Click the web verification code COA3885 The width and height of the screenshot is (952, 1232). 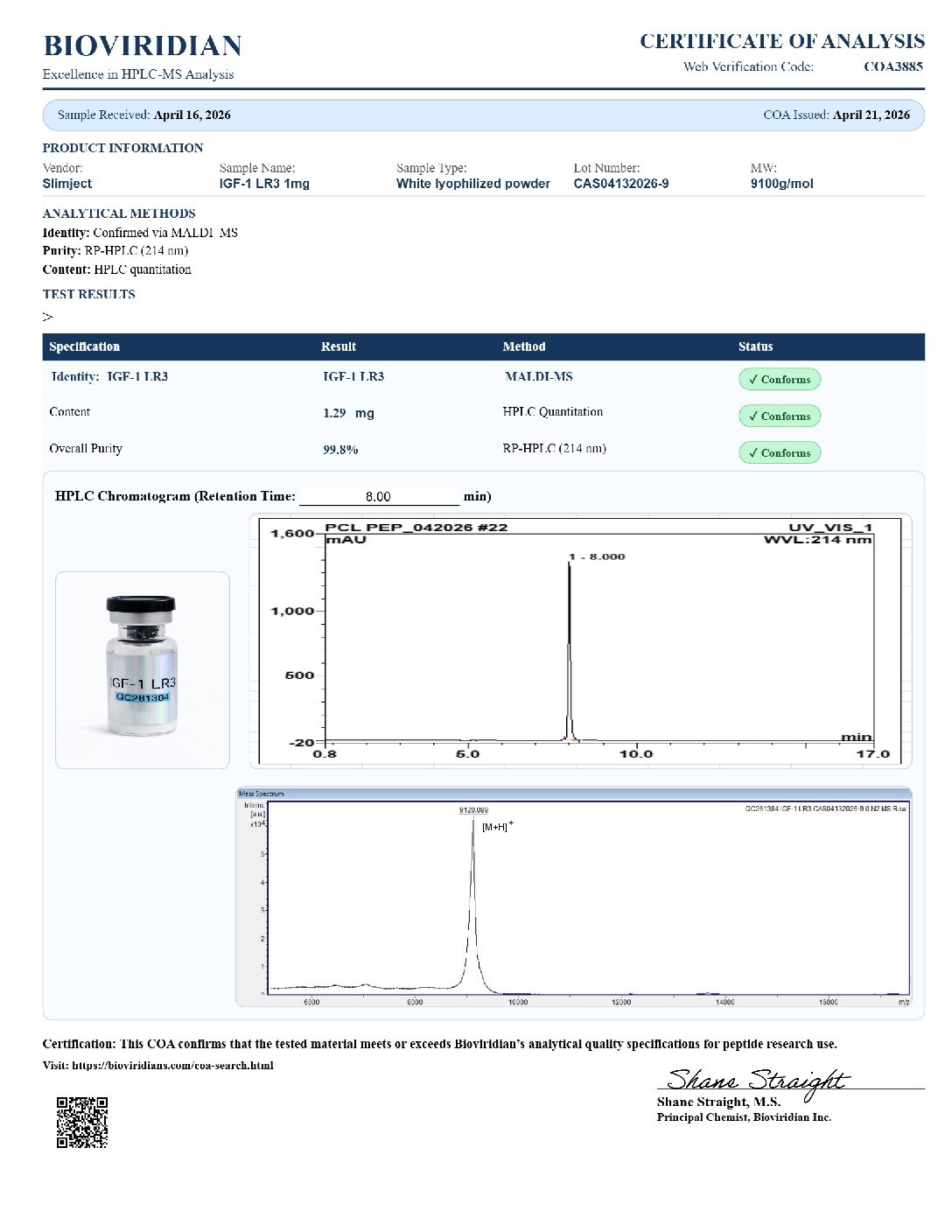coord(893,66)
